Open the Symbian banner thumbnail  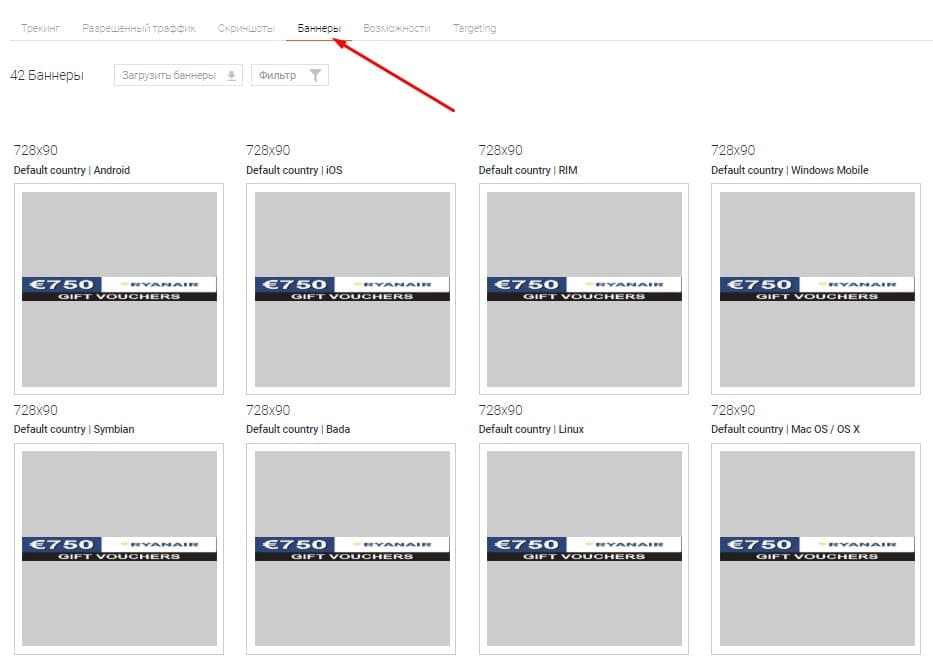point(119,549)
